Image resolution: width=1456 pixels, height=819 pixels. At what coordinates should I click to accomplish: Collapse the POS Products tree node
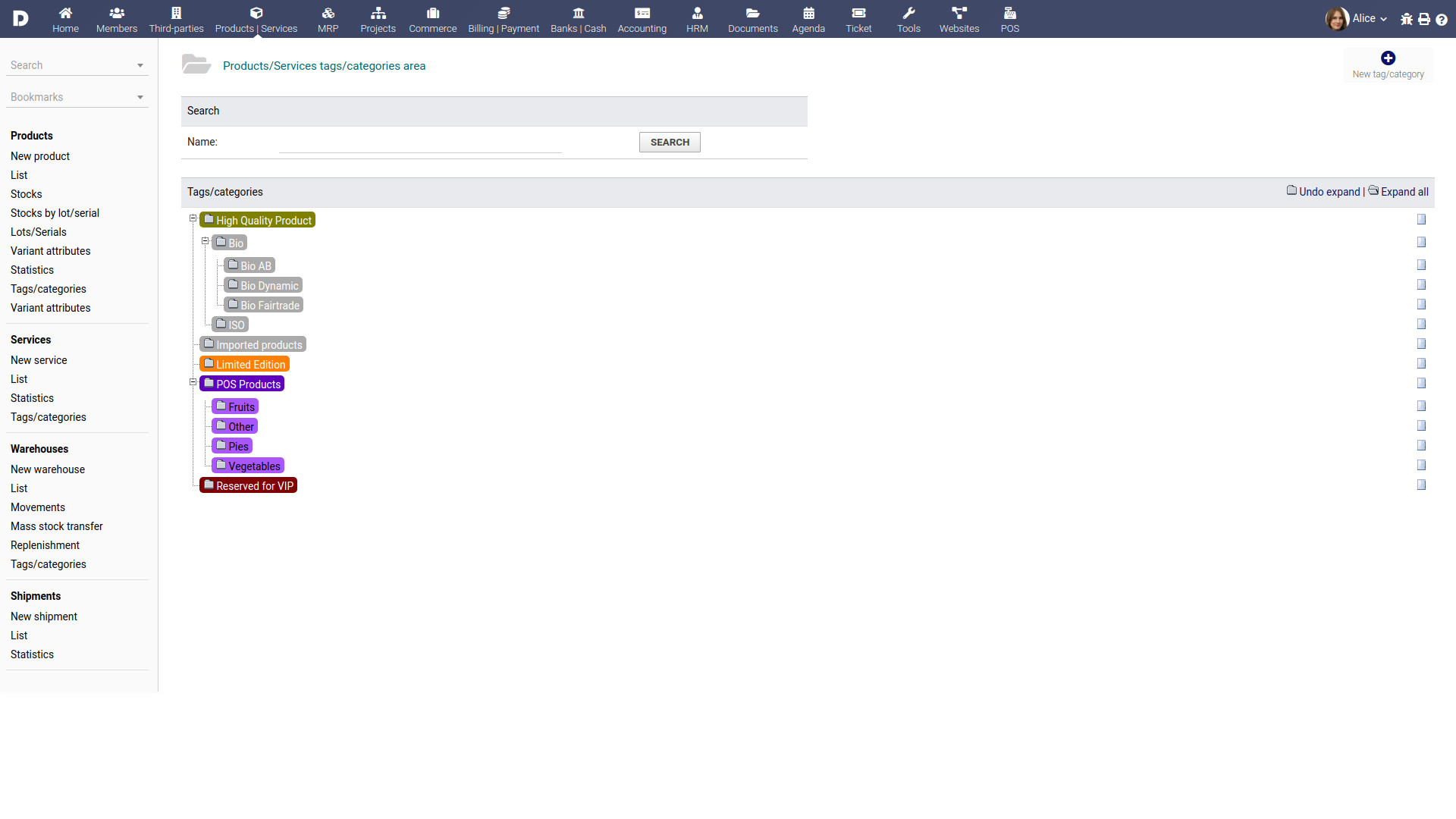[x=193, y=382]
